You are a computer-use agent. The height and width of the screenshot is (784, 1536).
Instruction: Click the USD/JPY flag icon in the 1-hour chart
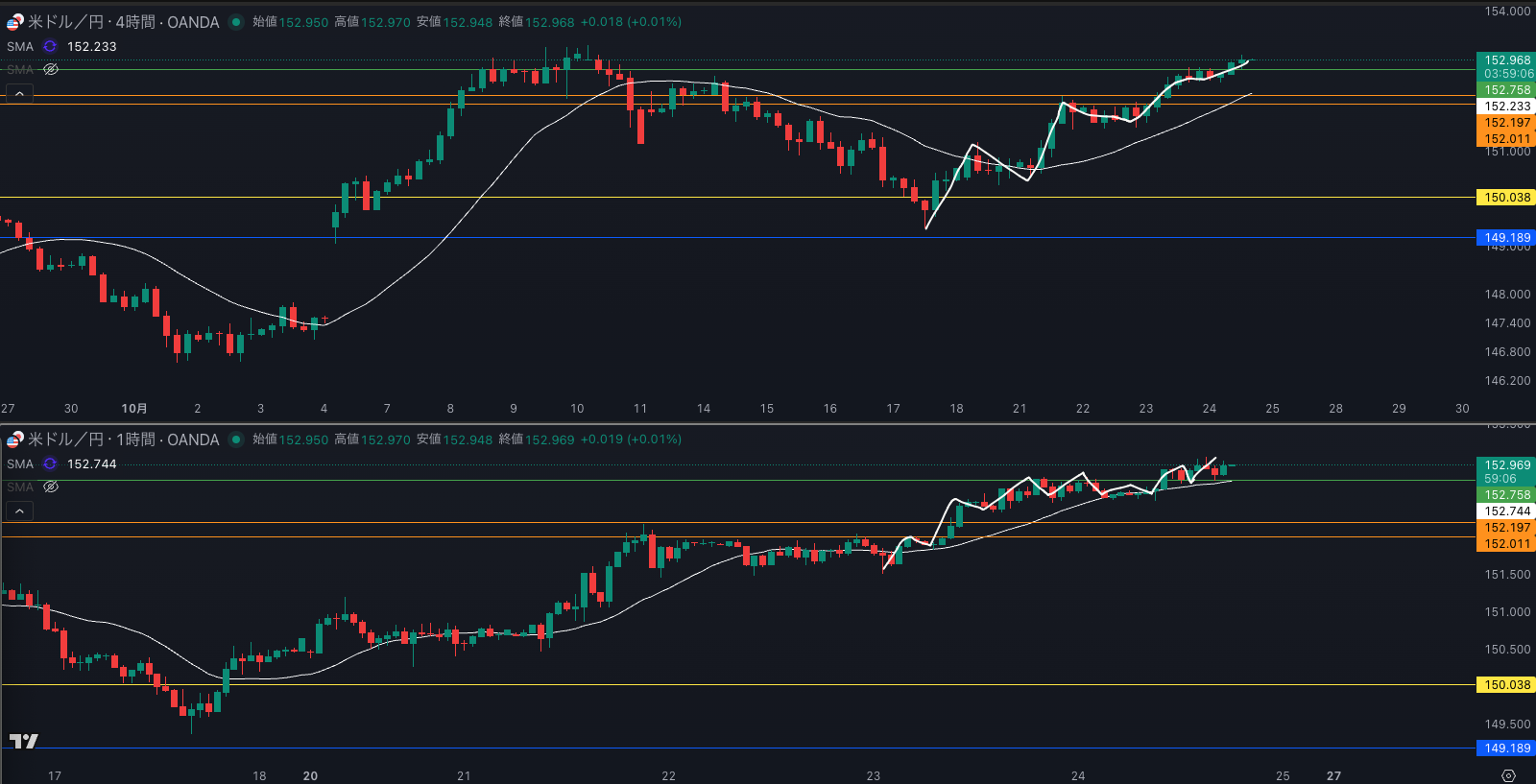14,440
